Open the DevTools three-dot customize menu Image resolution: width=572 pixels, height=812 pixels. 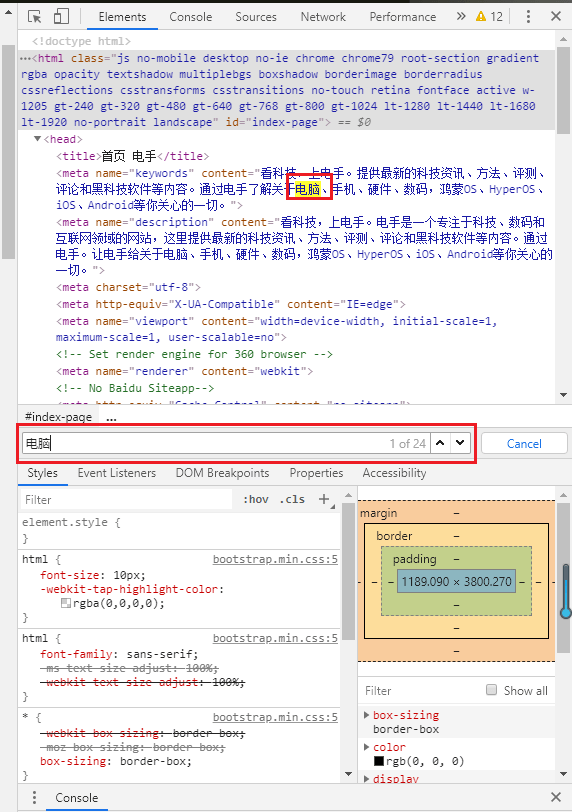tap(528, 17)
